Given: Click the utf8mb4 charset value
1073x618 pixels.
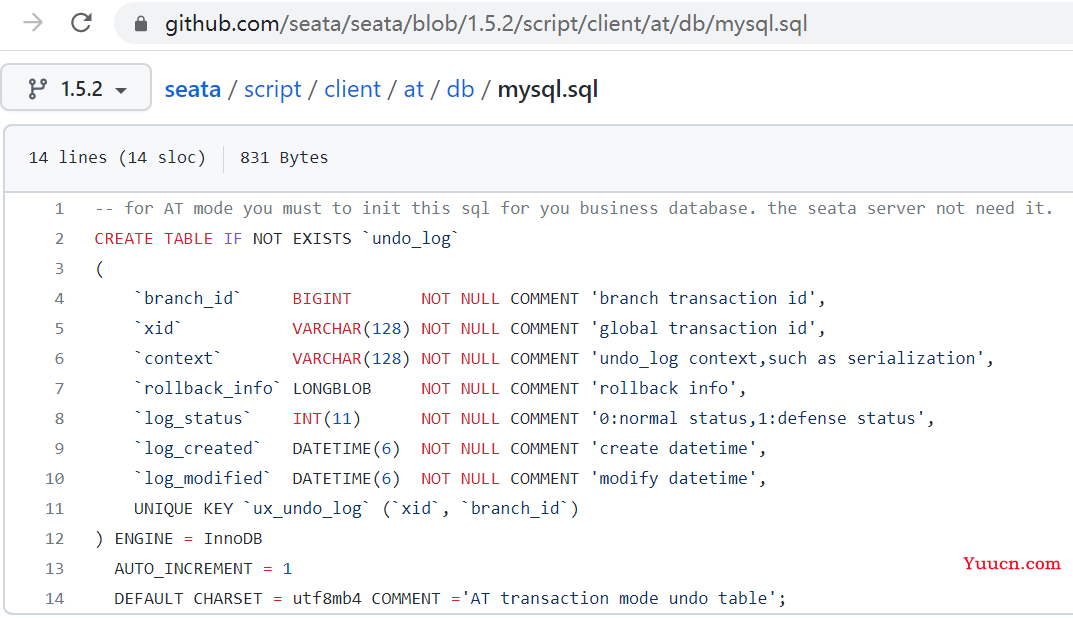Looking at the screenshot, I should tap(326, 599).
